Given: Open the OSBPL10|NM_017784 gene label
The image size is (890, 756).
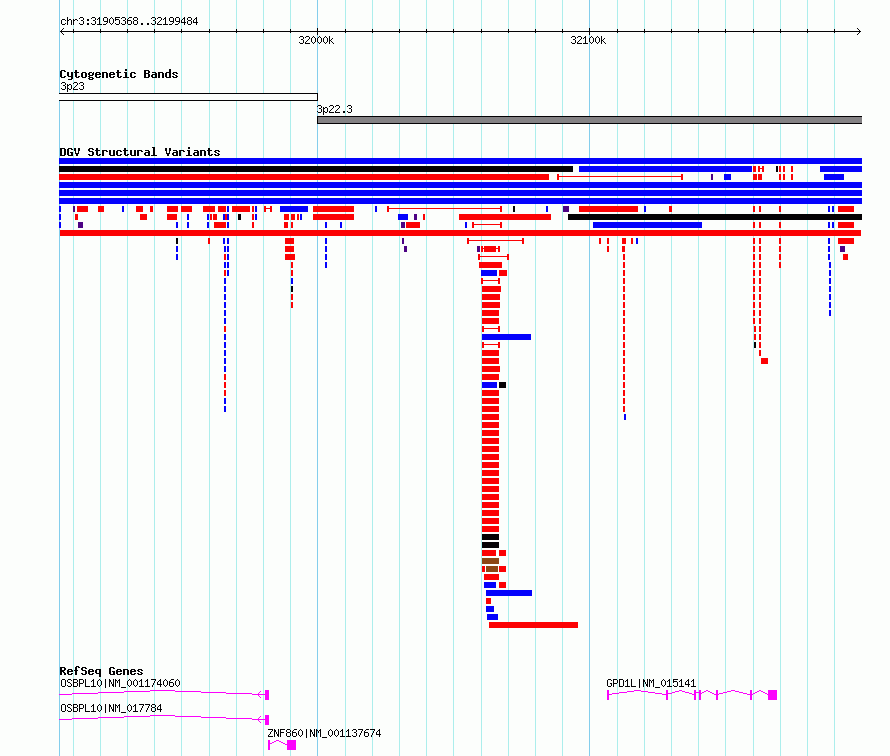Looking at the screenshot, I should coord(111,708).
